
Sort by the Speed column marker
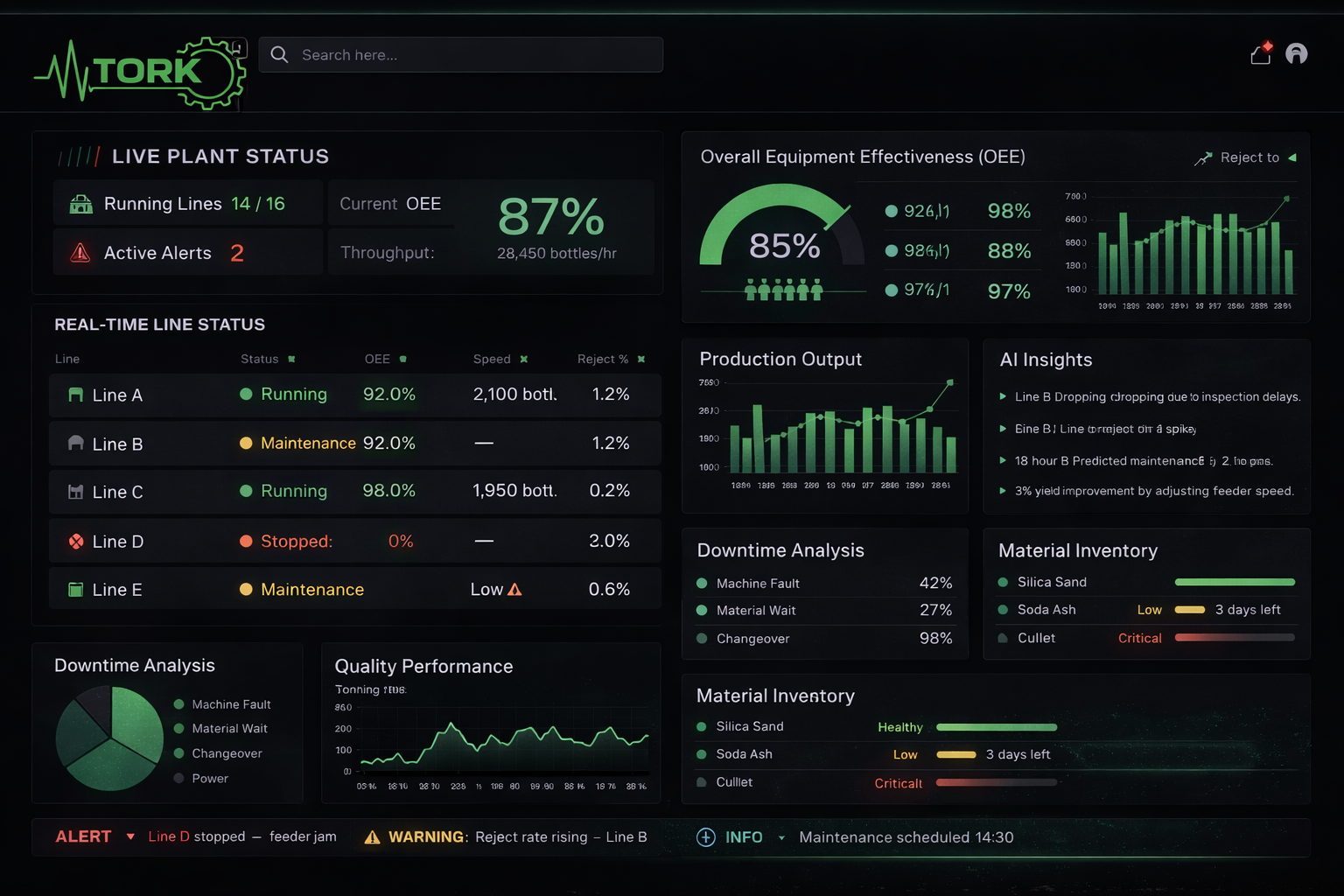click(x=523, y=359)
